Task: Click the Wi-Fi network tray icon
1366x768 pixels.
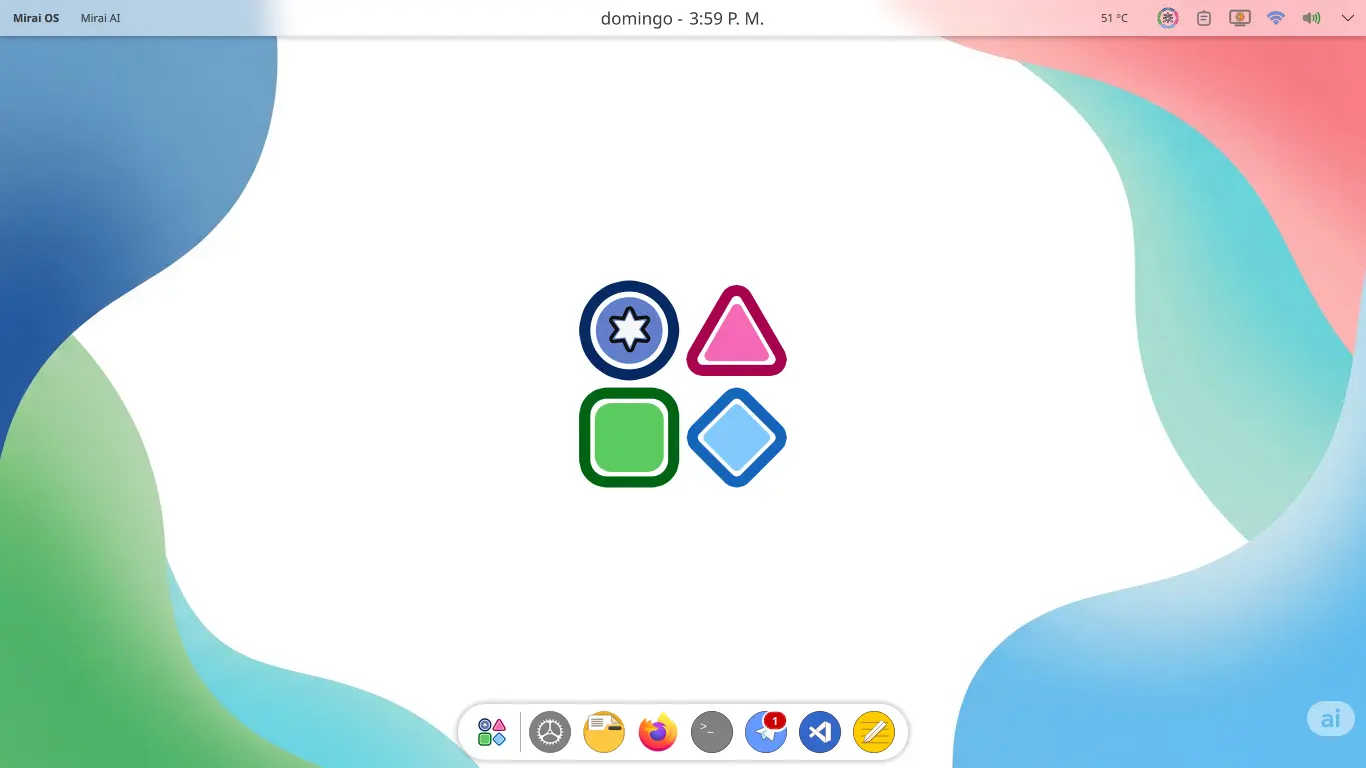Action: (x=1275, y=18)
